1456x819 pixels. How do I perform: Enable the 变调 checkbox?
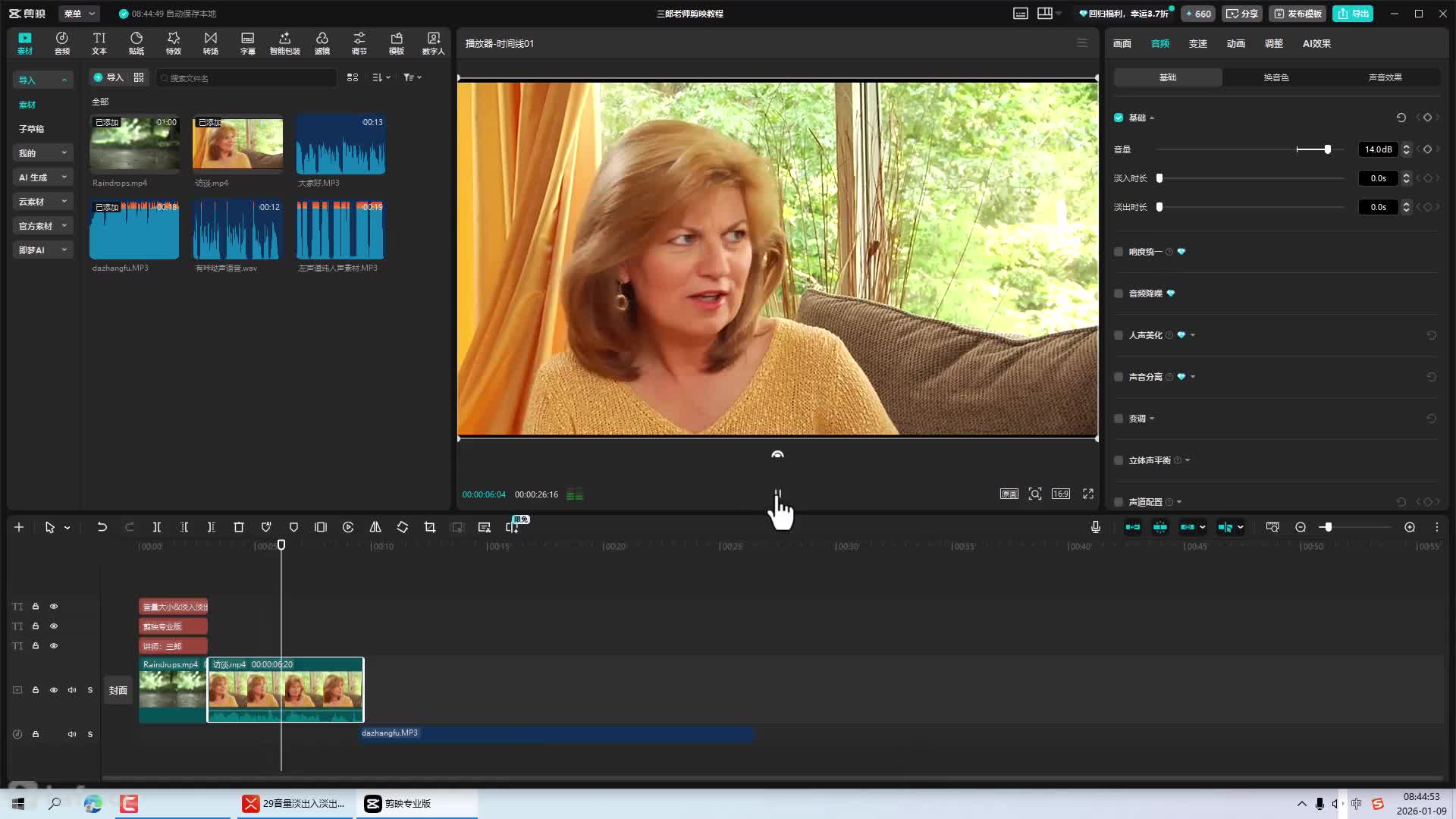(1119, 419)
